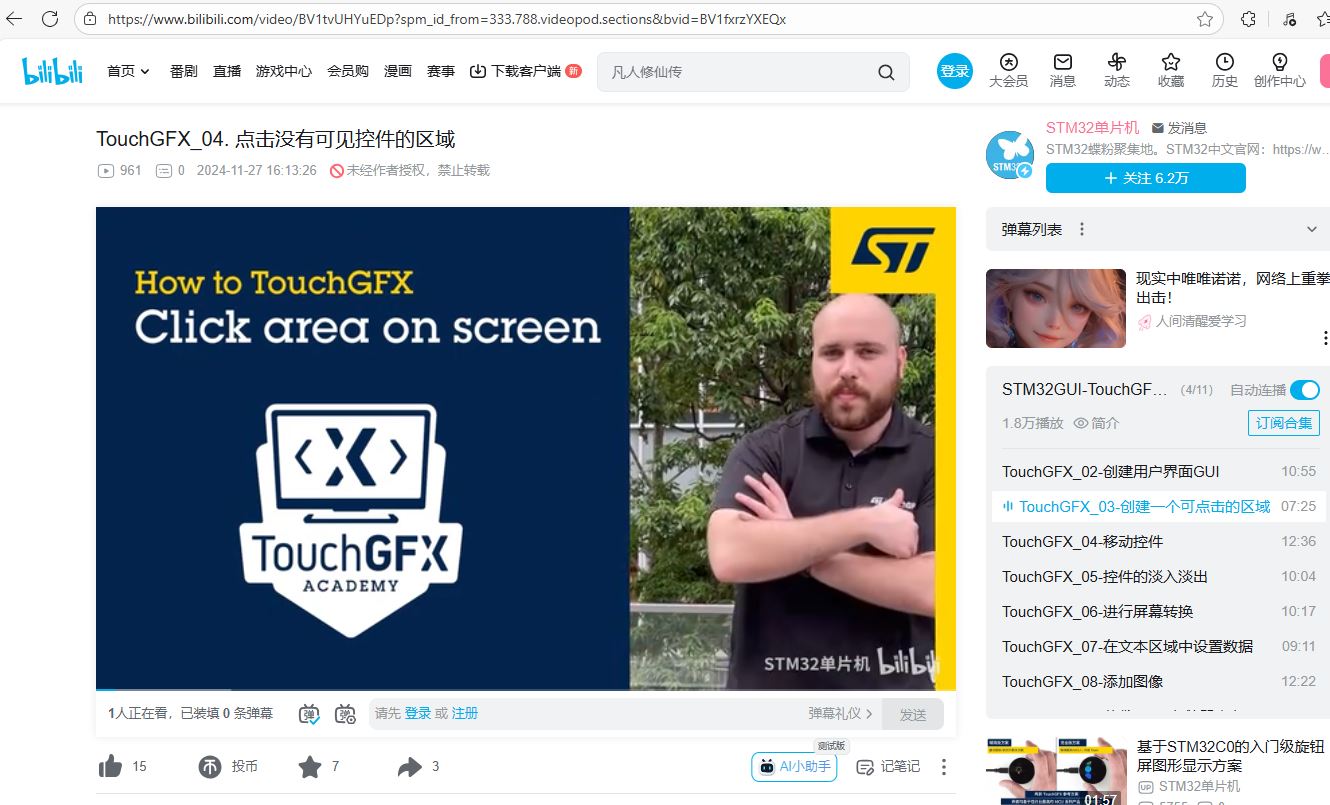Open the 创作中心 lightbulb icon
The image size is (1330, 805).
[1280, 62]
